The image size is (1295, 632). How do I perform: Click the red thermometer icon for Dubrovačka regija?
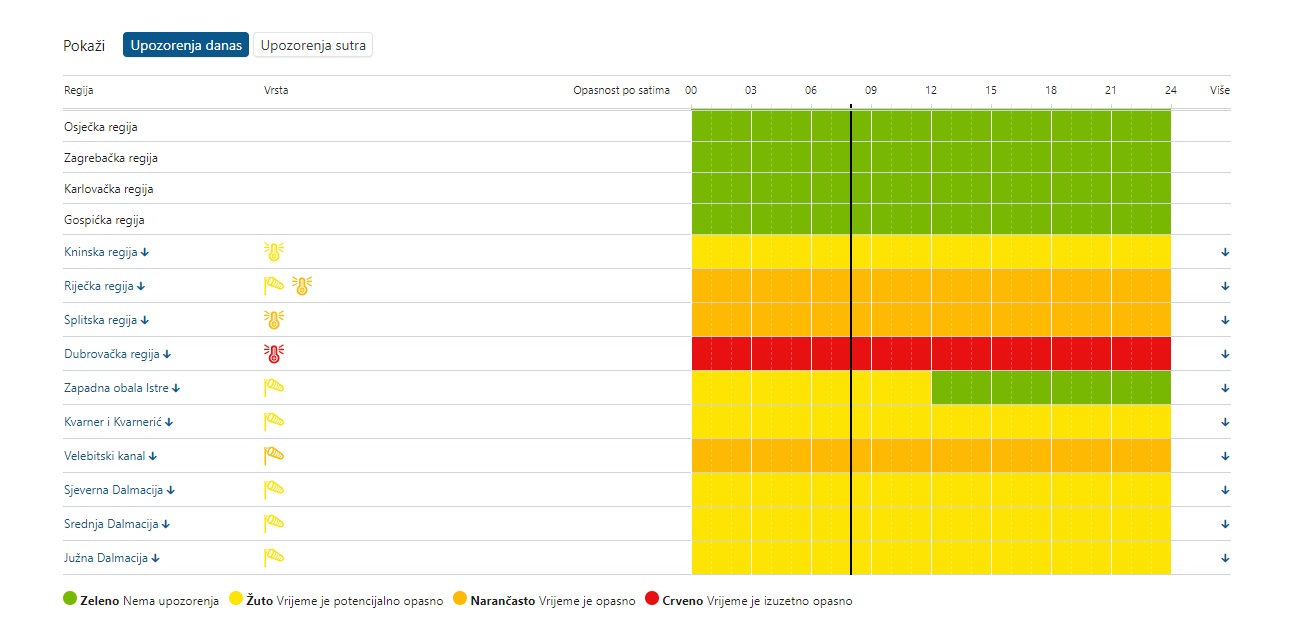(273, 354)
